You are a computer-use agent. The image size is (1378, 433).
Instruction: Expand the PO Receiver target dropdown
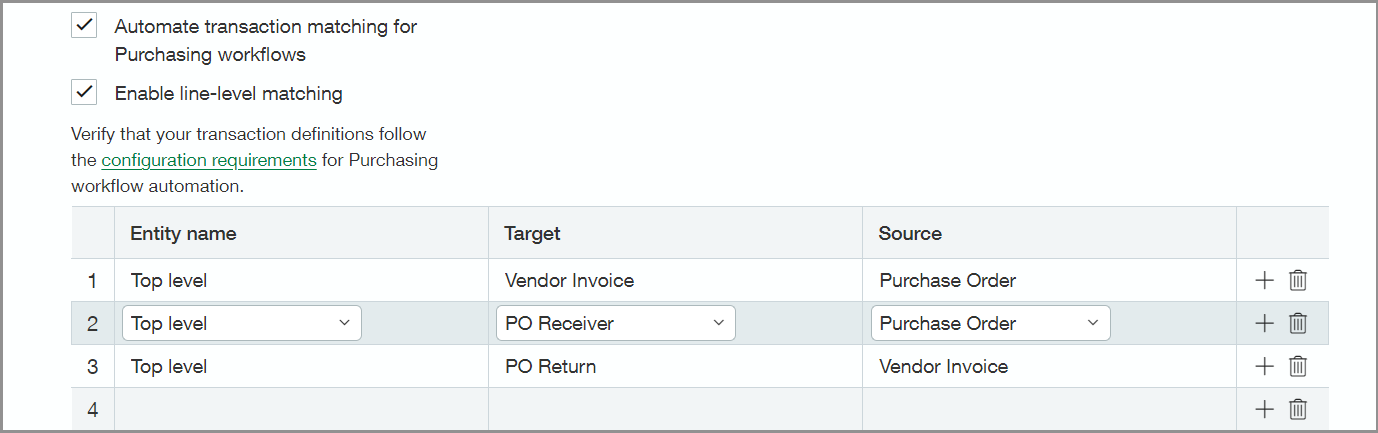[x=615, y=323]
